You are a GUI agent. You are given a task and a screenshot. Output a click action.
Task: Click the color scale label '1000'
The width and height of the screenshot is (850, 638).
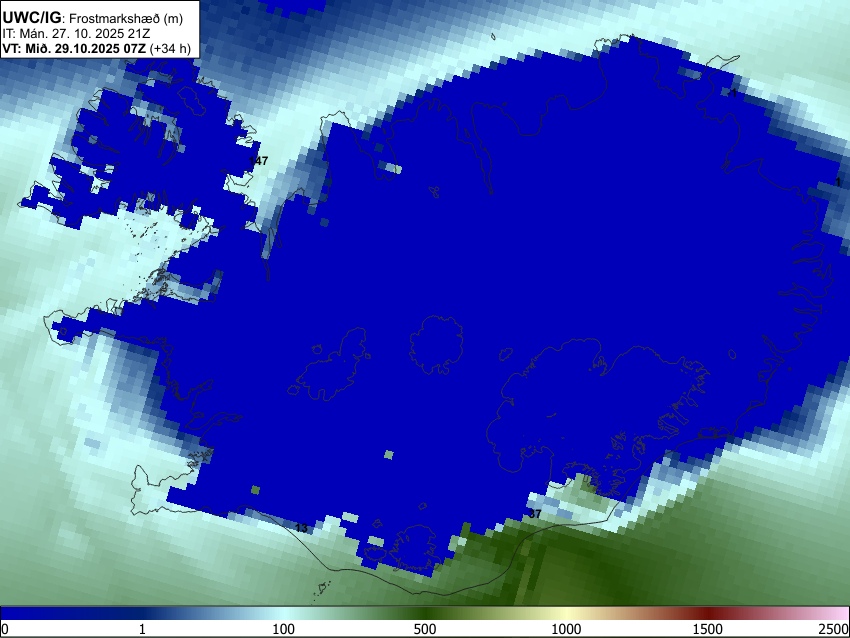(566, 629)
